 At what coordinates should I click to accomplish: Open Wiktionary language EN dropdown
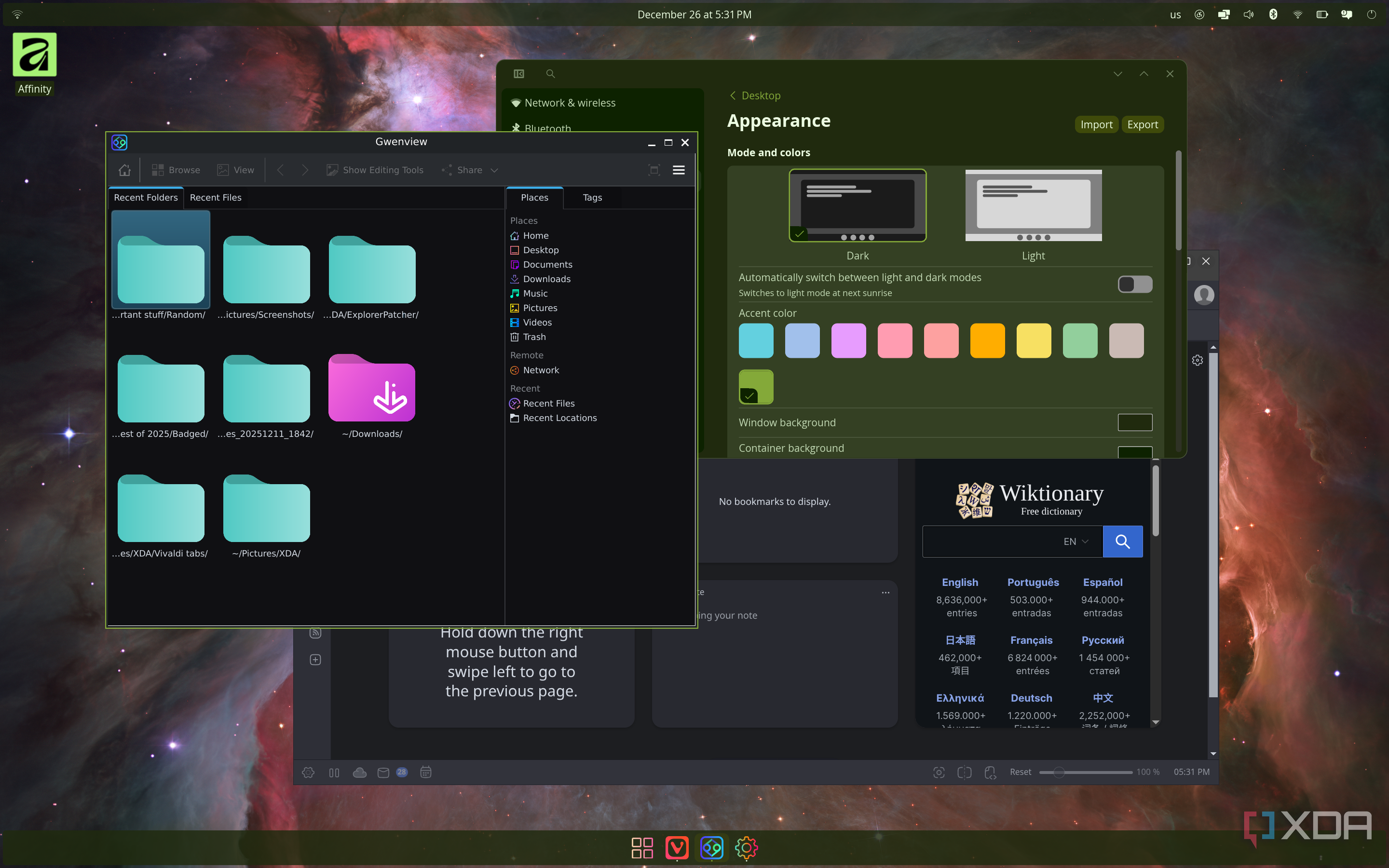[x=1076, y=542]
